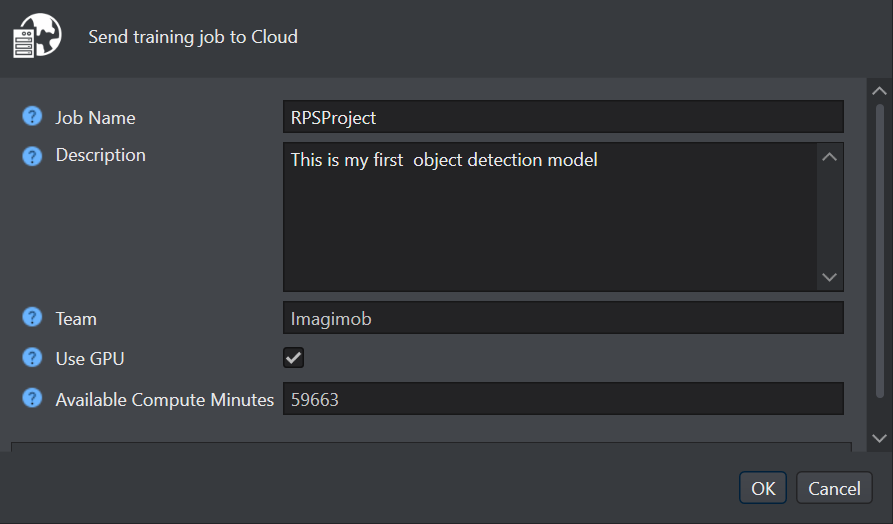
Task: Open help for Job Name
Action: (32, 116)
